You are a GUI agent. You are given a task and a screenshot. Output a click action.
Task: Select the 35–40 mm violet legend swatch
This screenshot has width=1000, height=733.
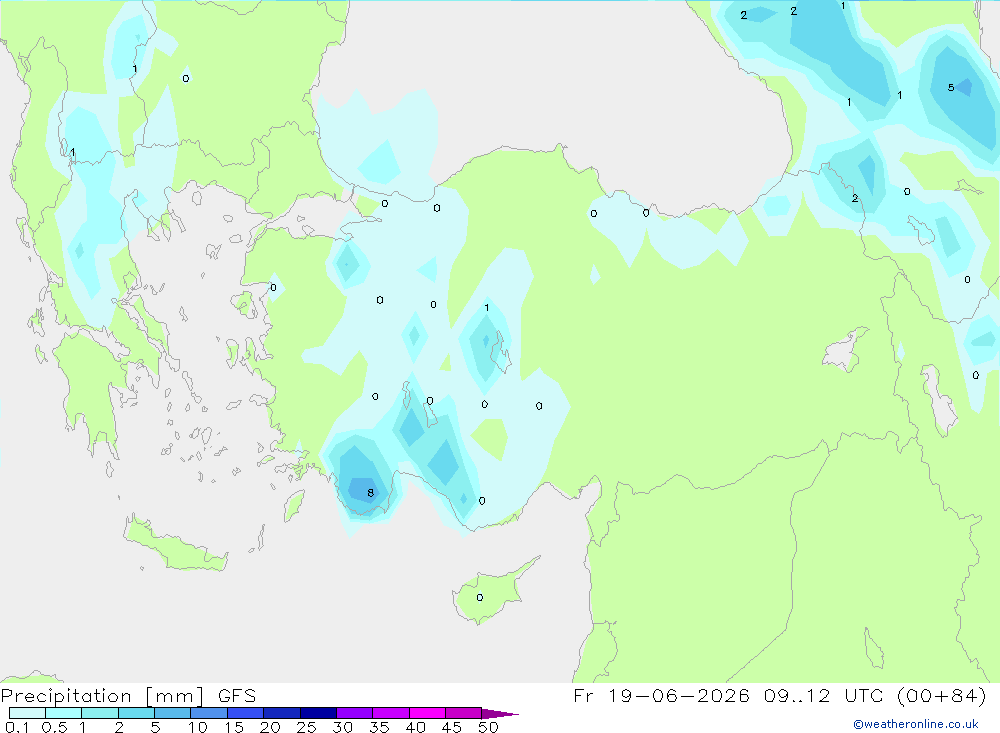click(390, 713)
